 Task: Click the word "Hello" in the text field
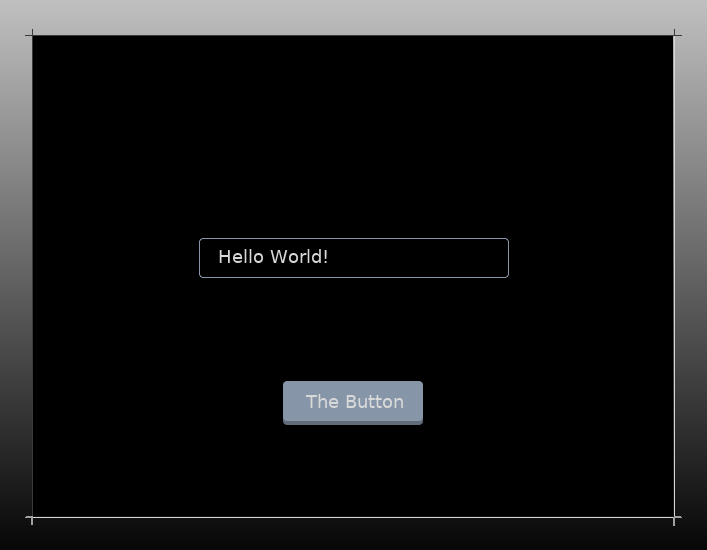240,257
